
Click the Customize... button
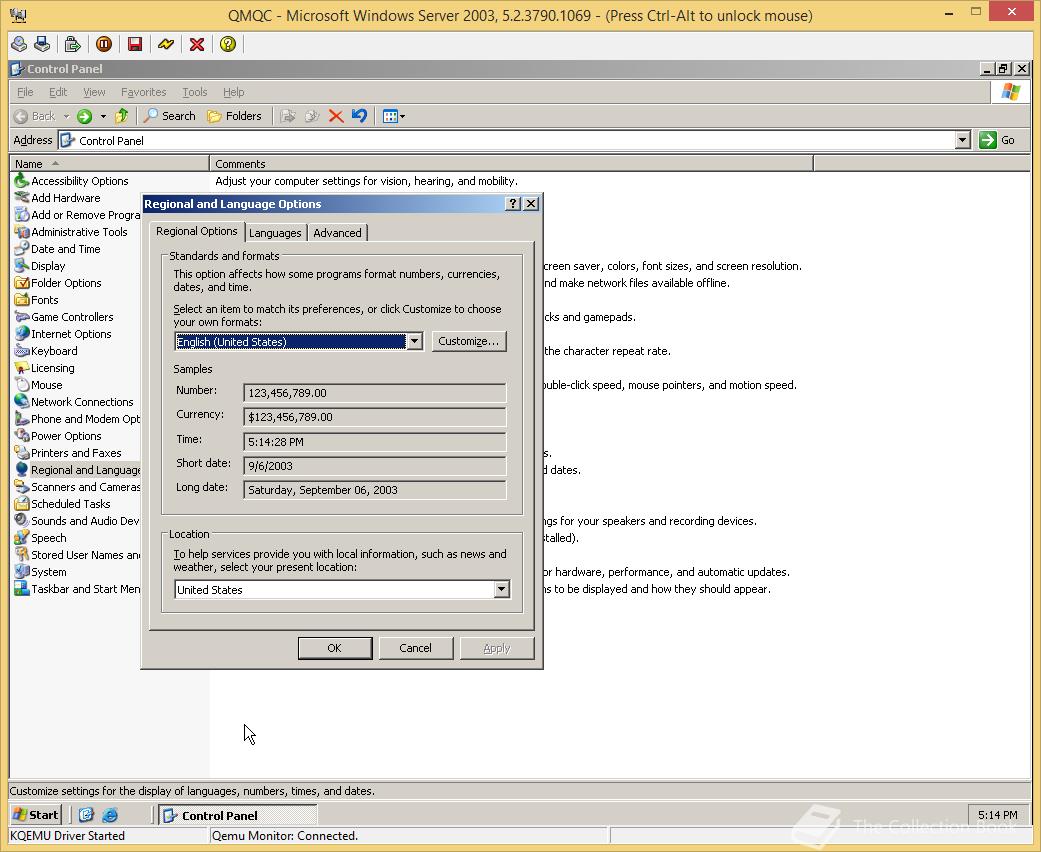tap(469, 341)
